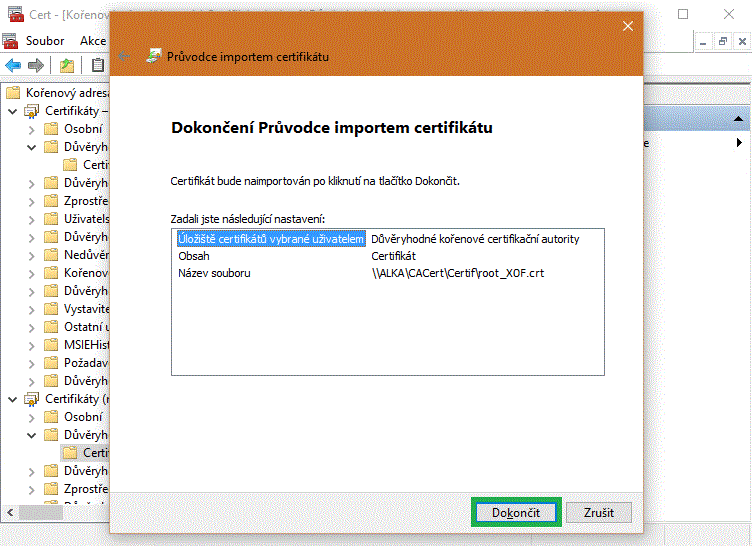Click the Kořenový adresář folder icon
This screenshot has height=546, width=752.
pyautogui.click(x=13, y=92)
